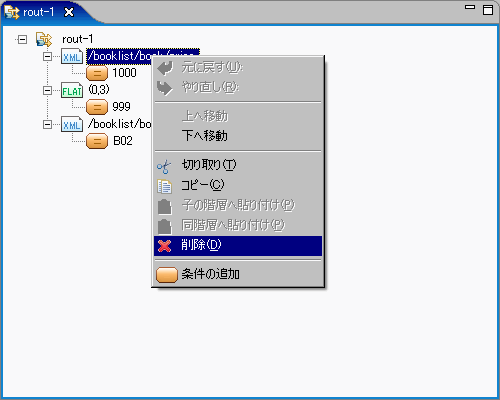This screenshot has height=400, width=500.
Task: Choose 下へ移動 move down entry
Action: [238, 136]
